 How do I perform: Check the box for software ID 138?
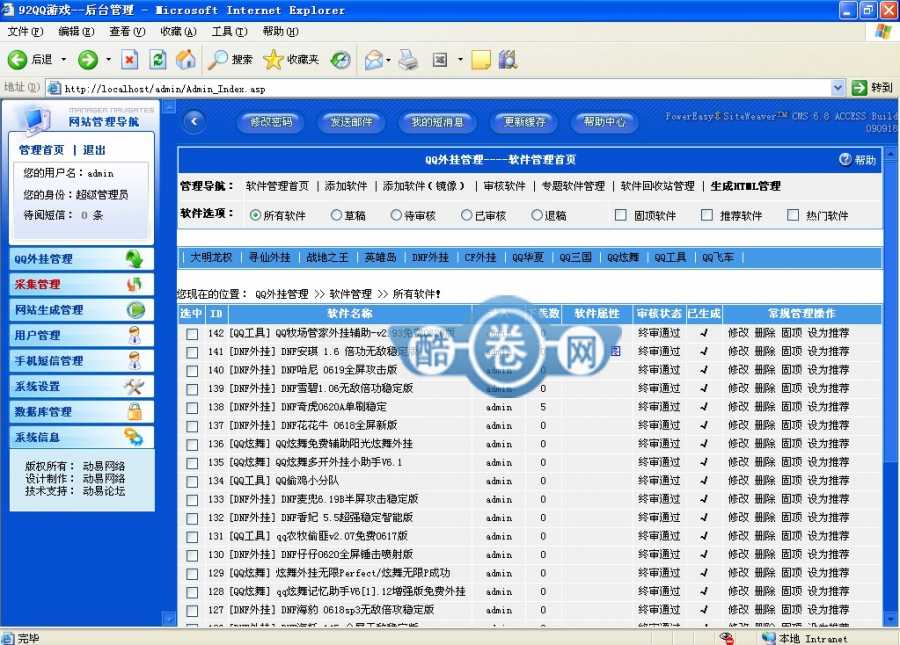[x=192, y=407]
